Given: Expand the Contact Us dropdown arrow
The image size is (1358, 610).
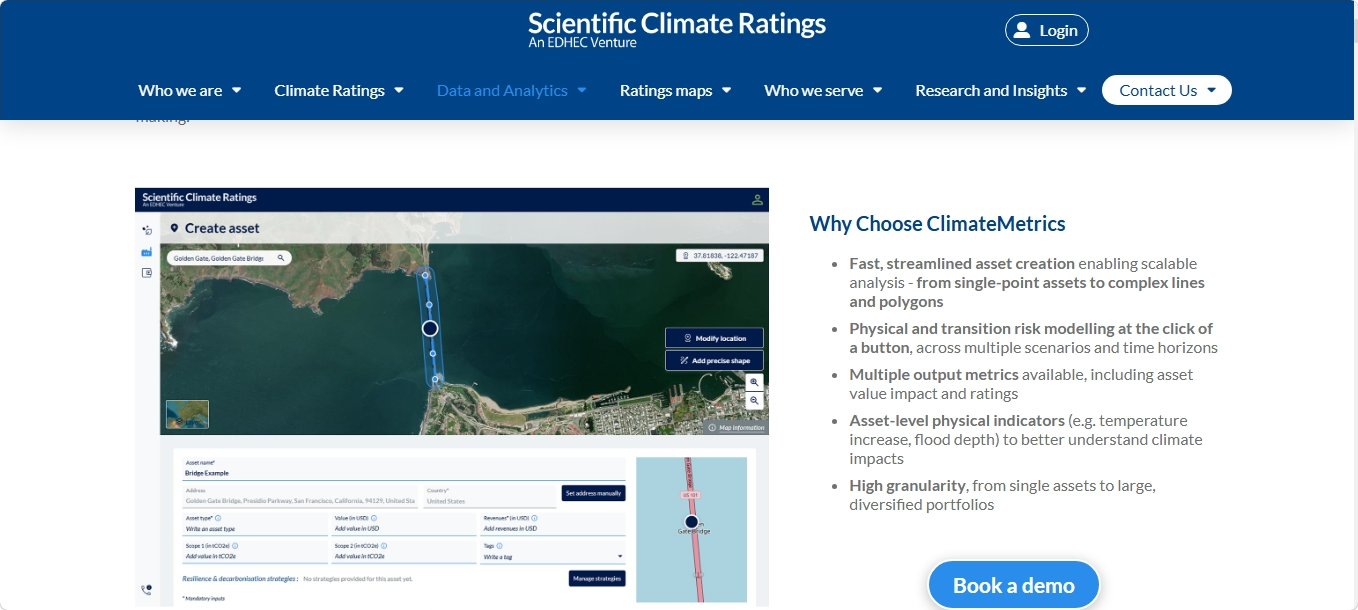Looking at the screenshot, I should click(x=1212, y=90).
